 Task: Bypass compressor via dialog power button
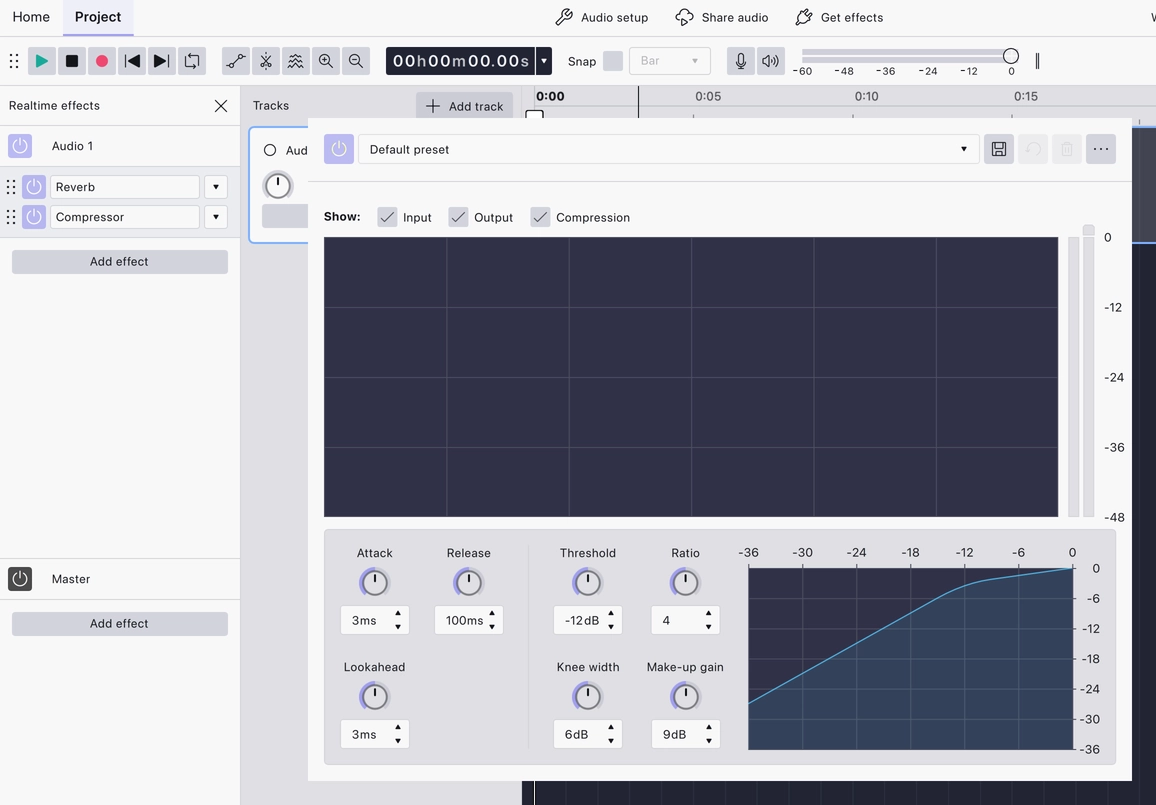click(339, 150)
